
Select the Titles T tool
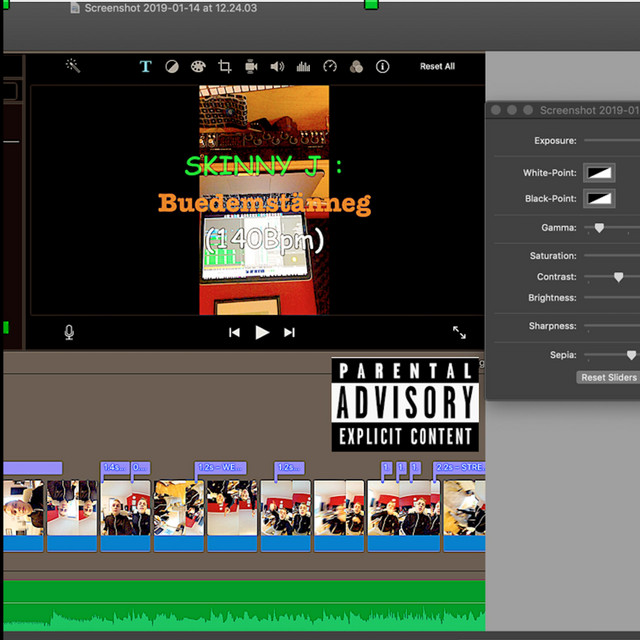[145, 66]
